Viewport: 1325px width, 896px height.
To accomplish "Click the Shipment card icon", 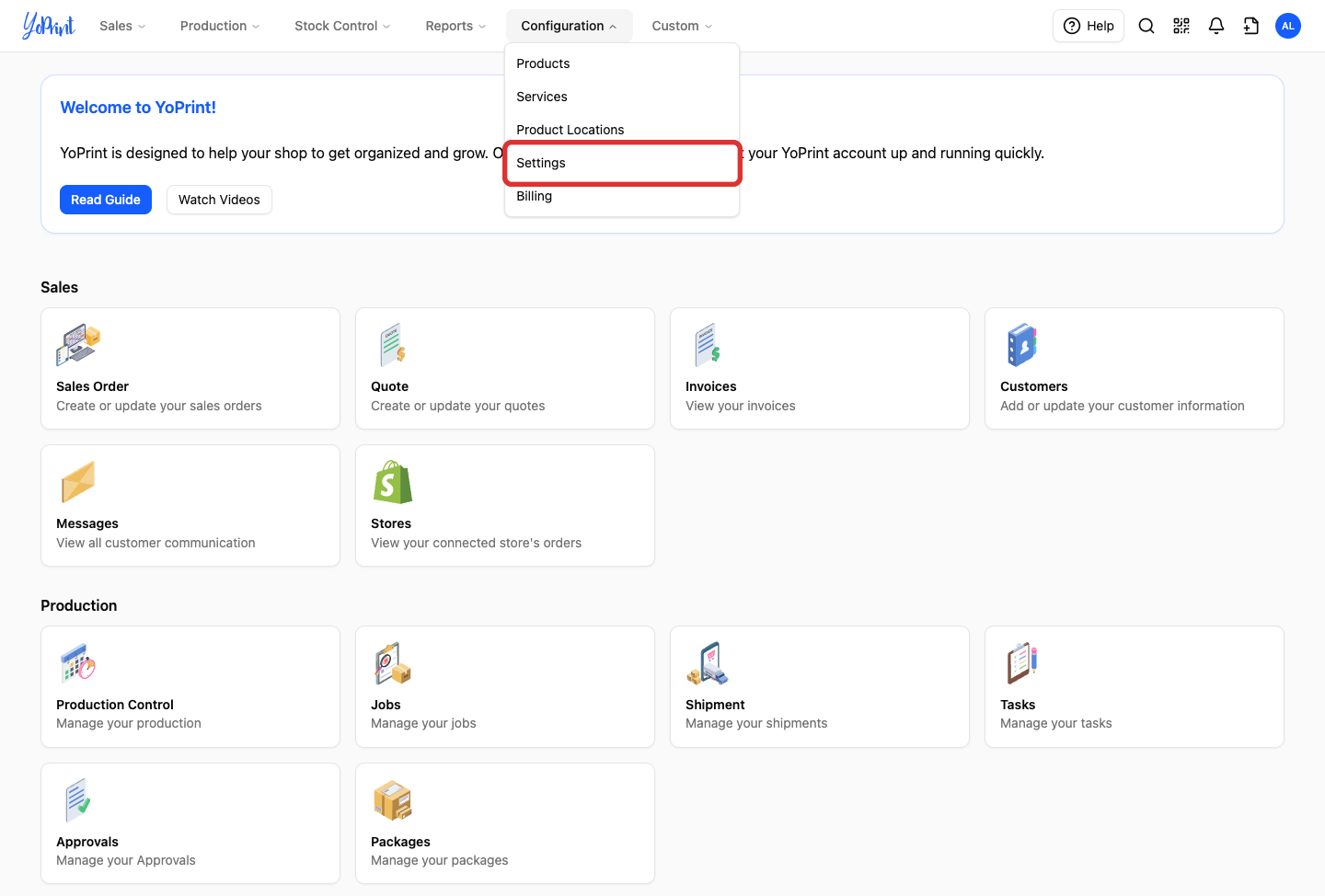I will pos(708,663).
